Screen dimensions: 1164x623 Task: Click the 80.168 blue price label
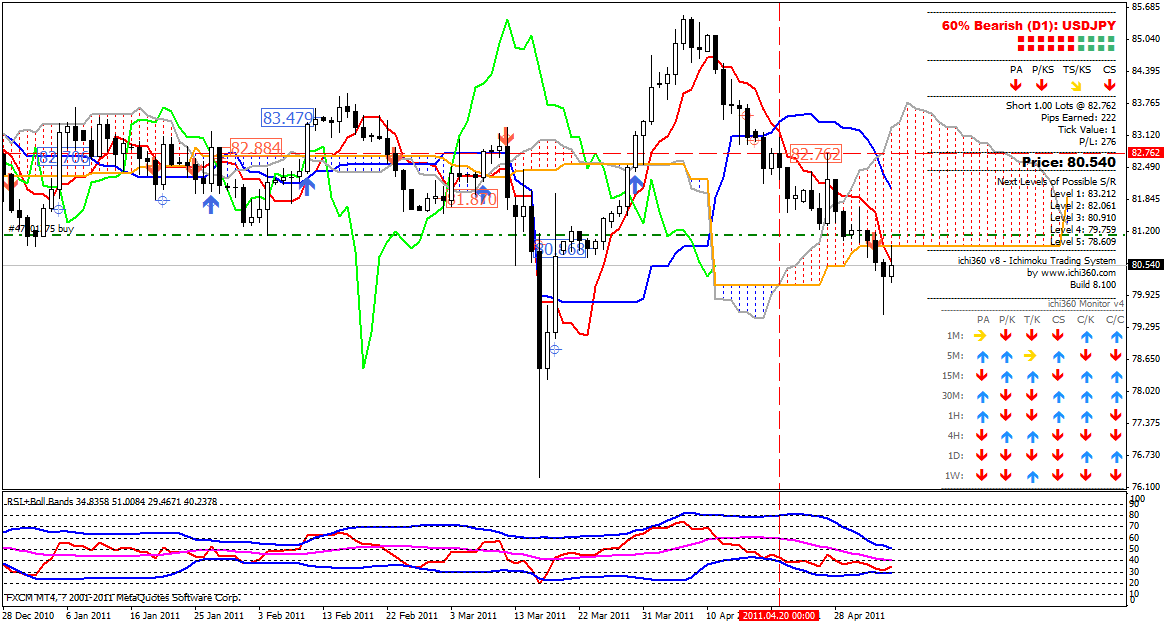tap(560, 249)
